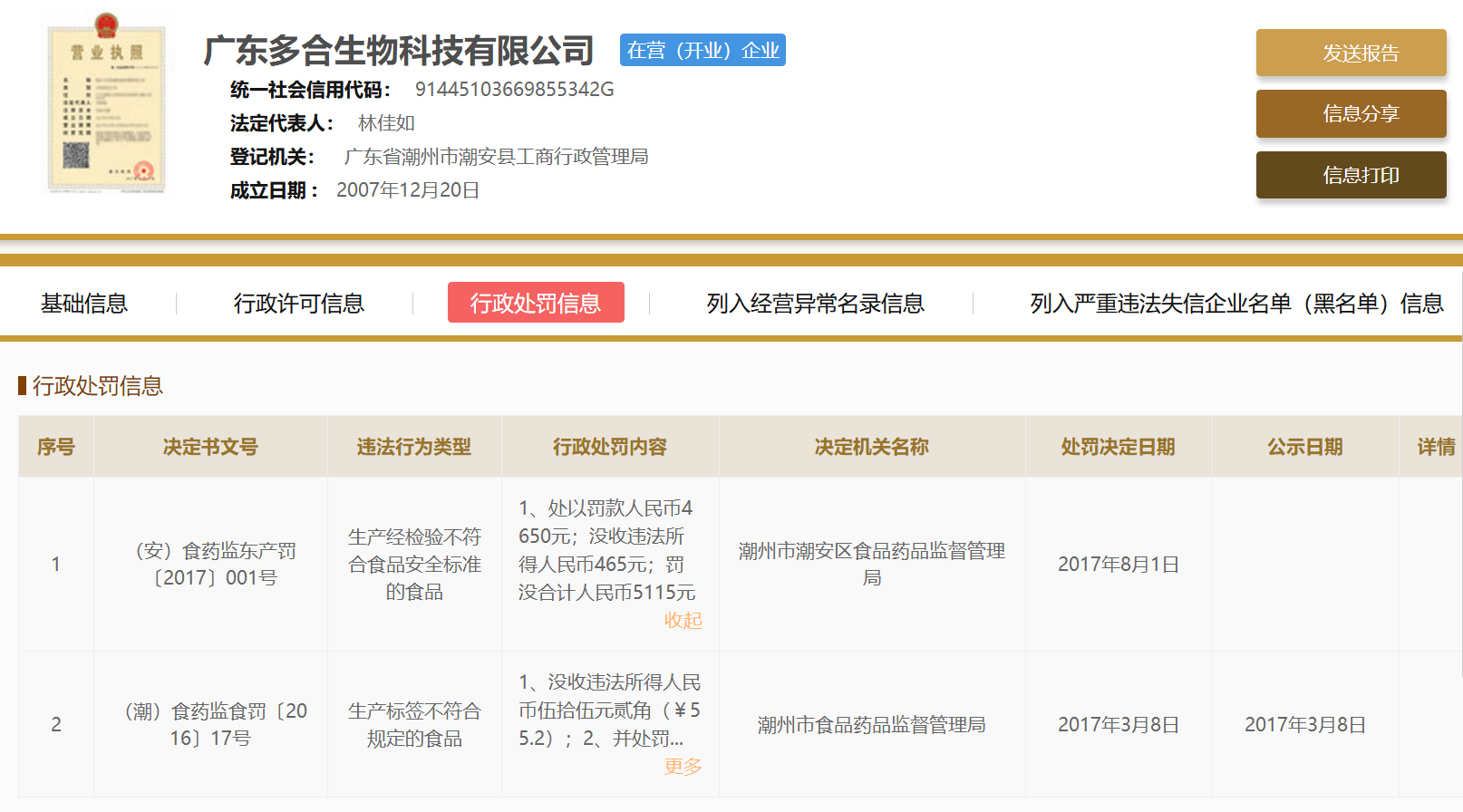Click row 2 publication date 2017年3月8日
This screenshot has width=1463, height=812.
[1305, 725]
